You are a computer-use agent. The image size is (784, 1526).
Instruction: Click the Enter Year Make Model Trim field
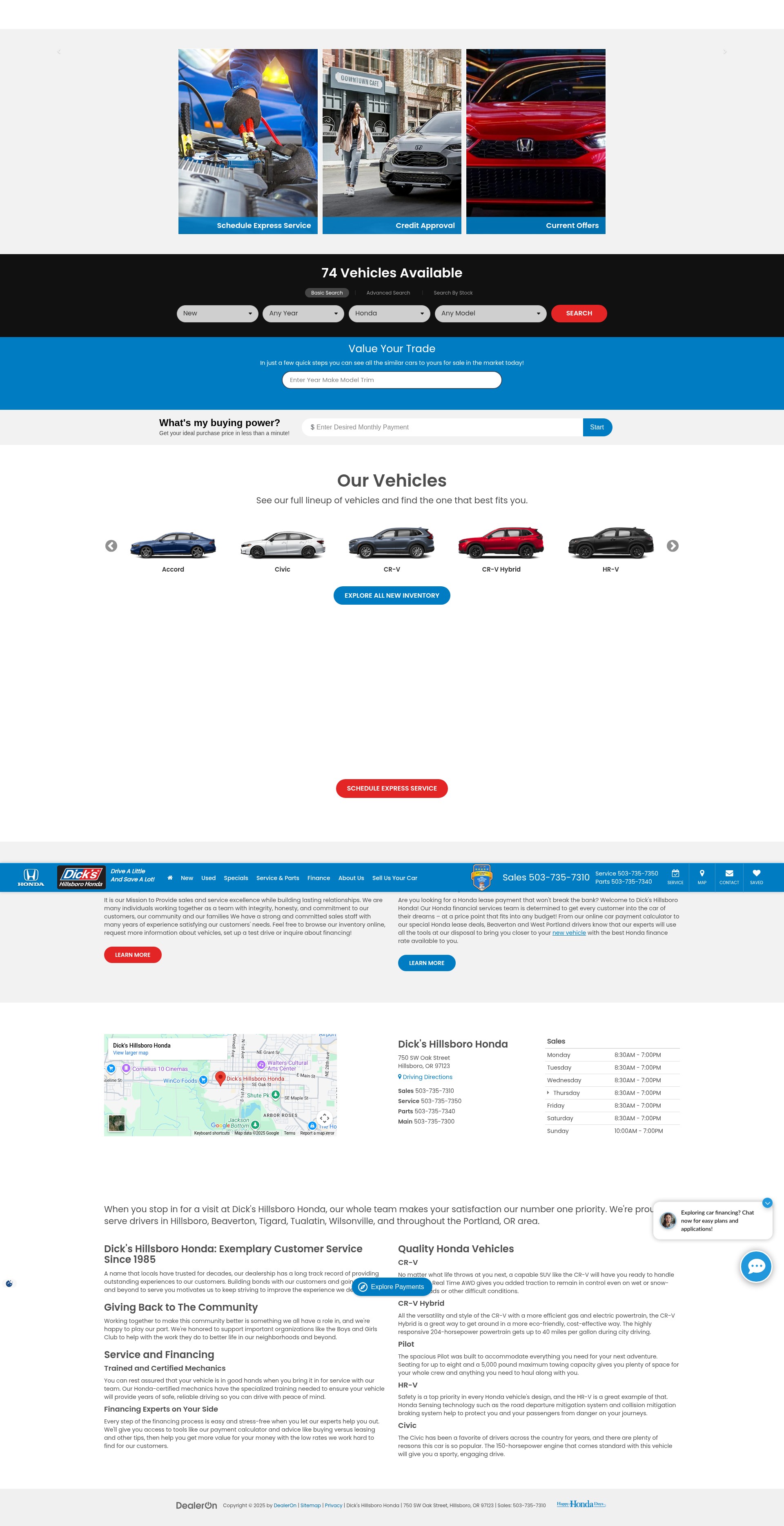tap(392, 380)
